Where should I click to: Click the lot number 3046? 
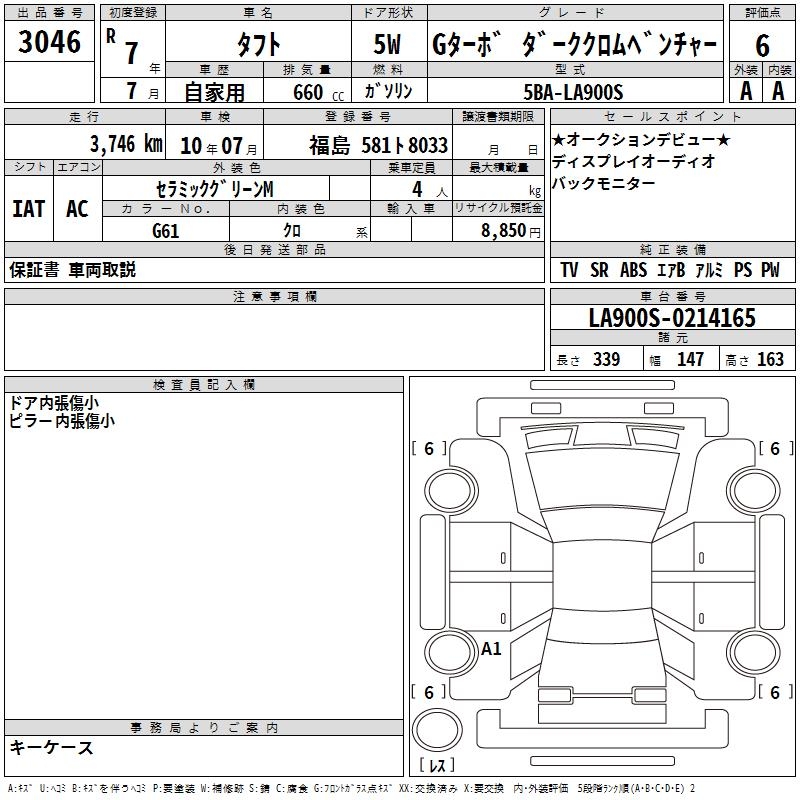click(x=49, y=42)
